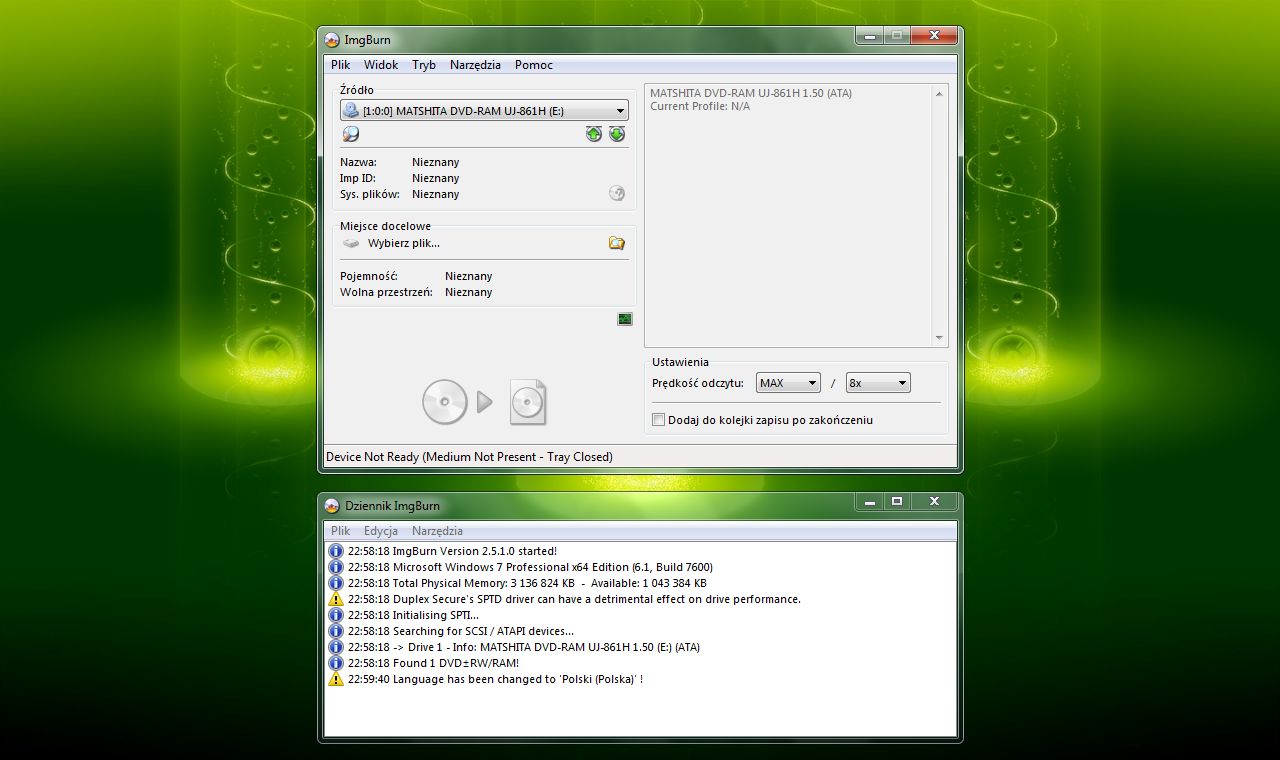This screenshot has height=760, width=1280.
Task: Select the Total Physical Memory log line
Action: coord(527,583)
